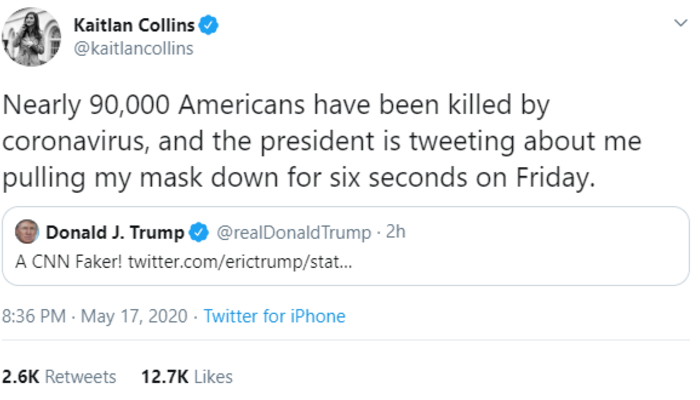This screenshot has height=400, width=700.
Task: View the 2.6K Retweets list
Action: pyautogui.click(x=60, y=377)
